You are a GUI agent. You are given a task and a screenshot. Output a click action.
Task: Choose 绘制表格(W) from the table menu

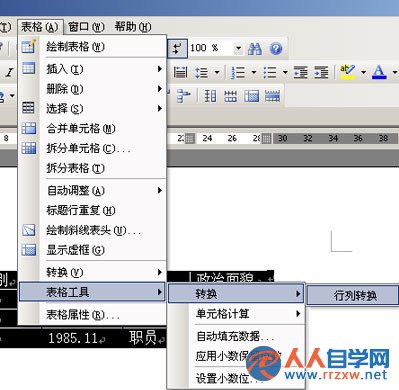pos(92,47)
